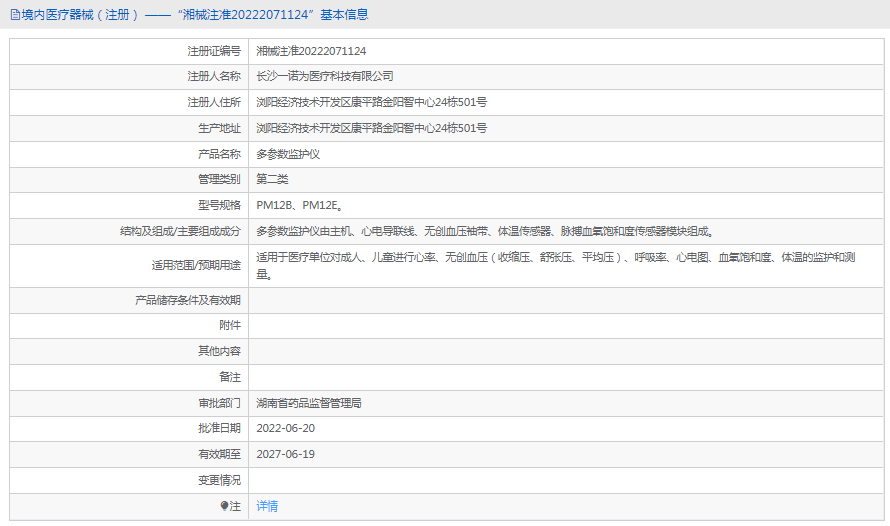Click the 适用范围/预期用途 label
Image resolution: width=890 pixels, height=526 pixels.
[x=196, y=266]
